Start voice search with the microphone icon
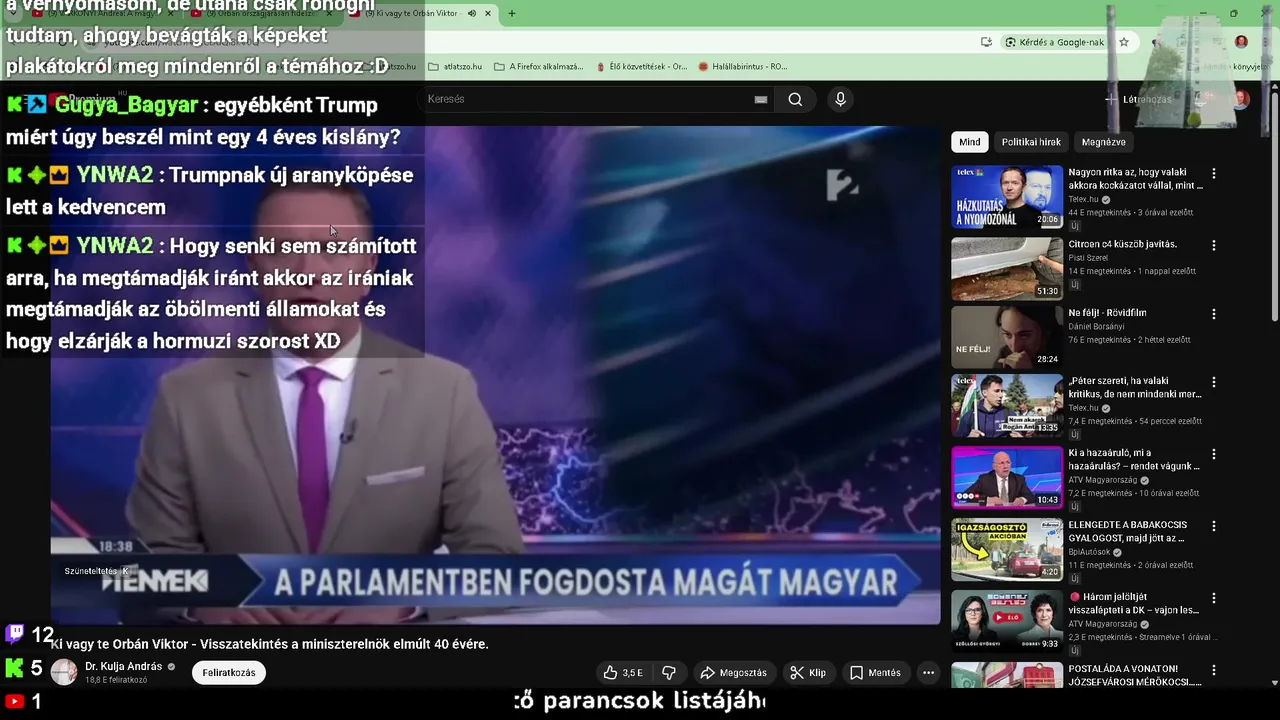This screenshot has width=1280, height=720. click(840, 99)
